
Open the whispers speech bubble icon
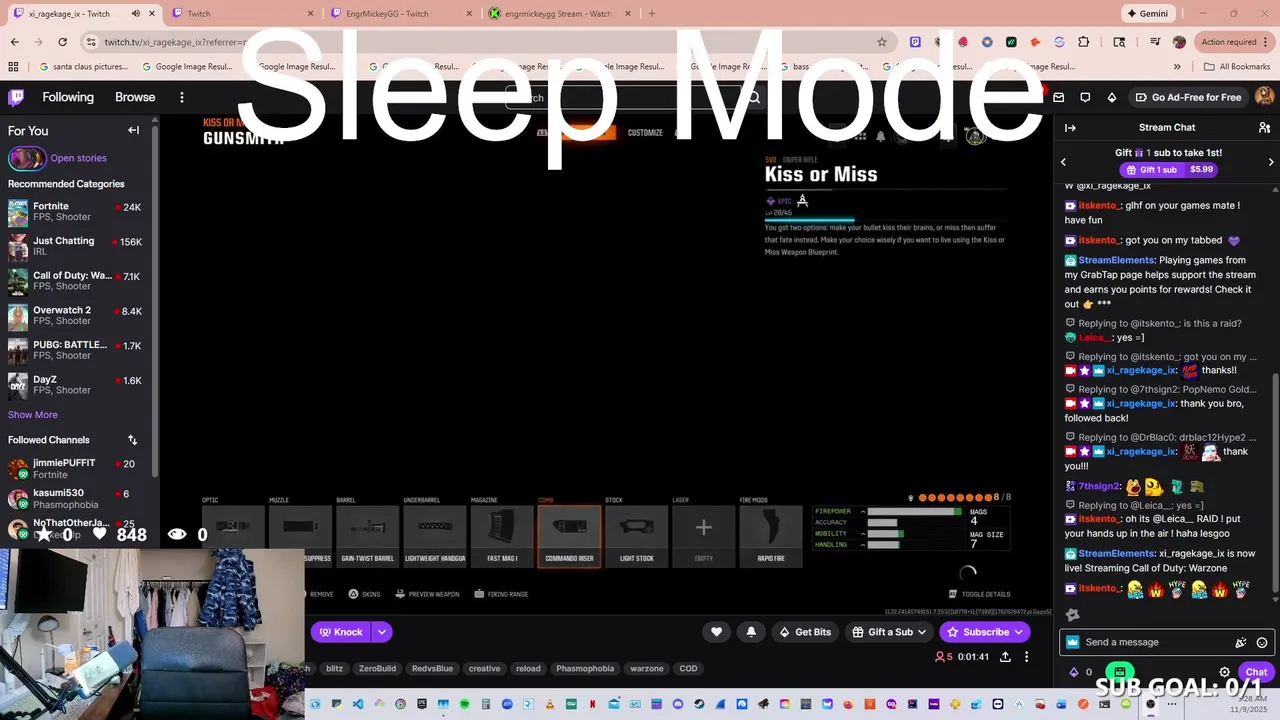pos(1085,97)
